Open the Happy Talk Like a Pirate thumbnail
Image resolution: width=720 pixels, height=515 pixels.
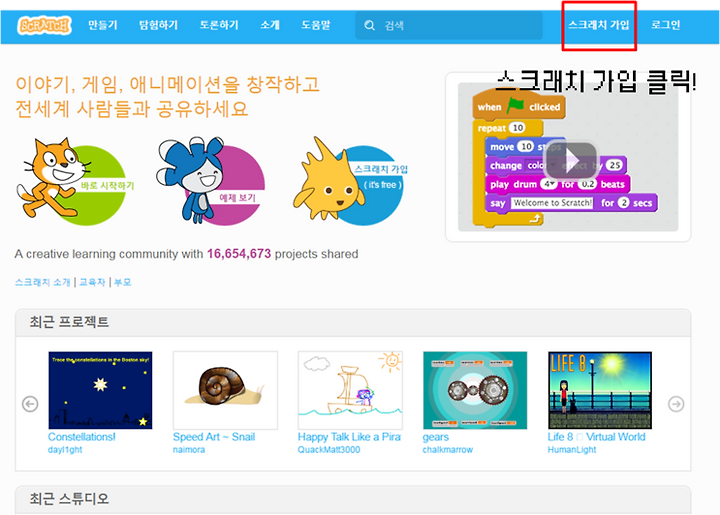pyautogui.click(x=350, y=390)
